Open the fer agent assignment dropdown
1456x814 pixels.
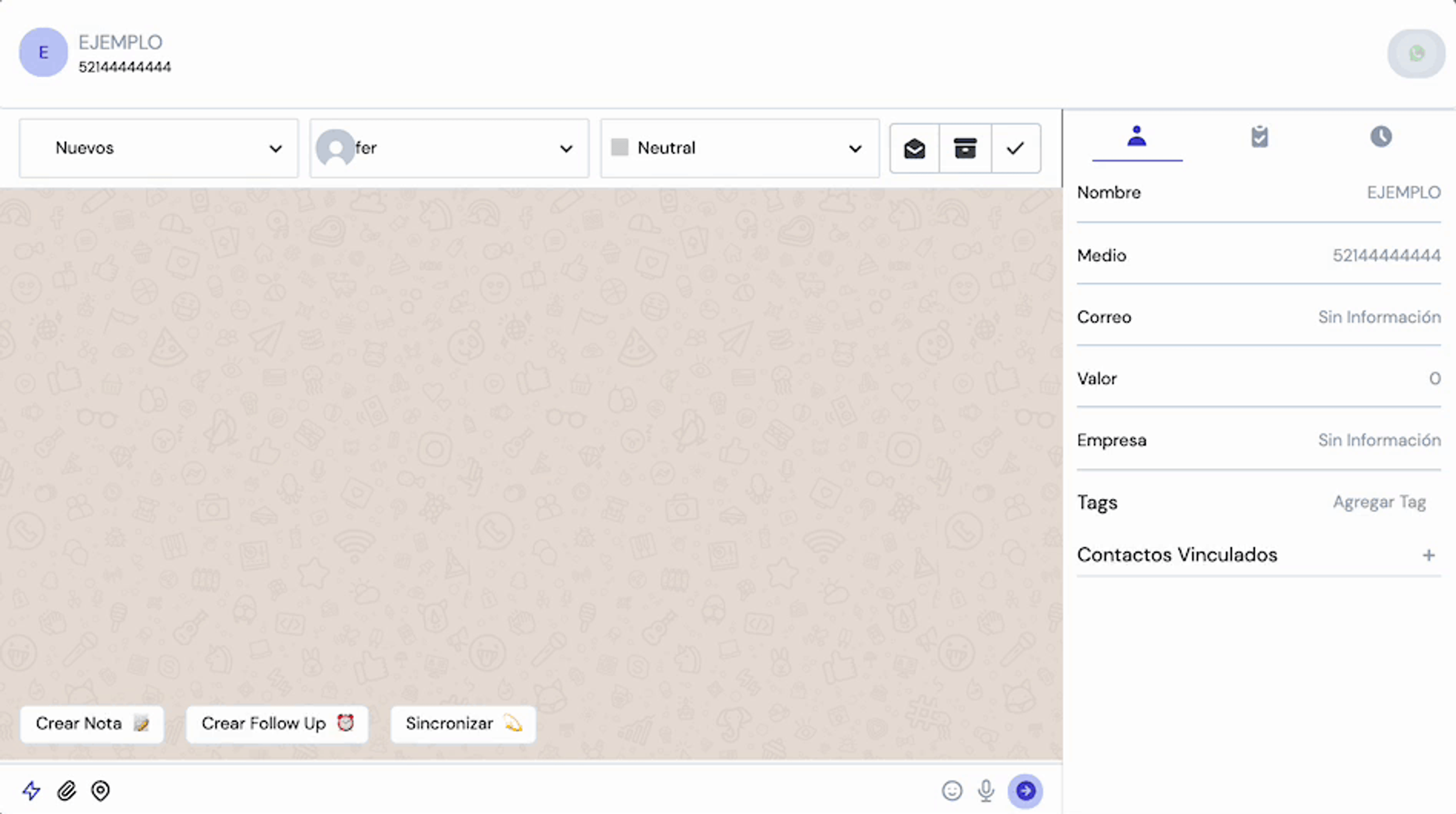pos(449,148)
